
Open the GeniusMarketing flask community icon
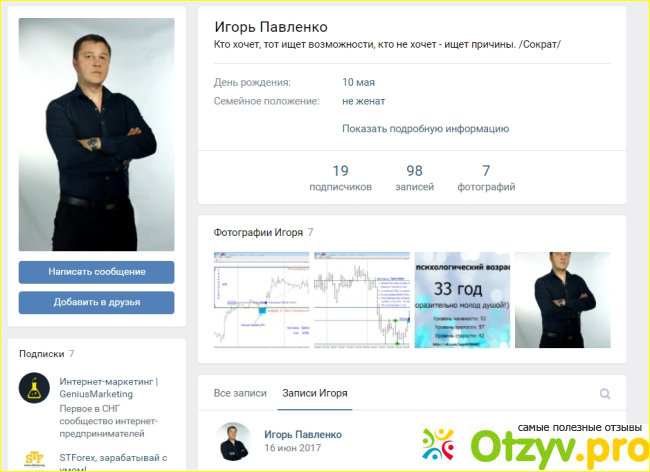pyautogui.click(x=34, y=388)
